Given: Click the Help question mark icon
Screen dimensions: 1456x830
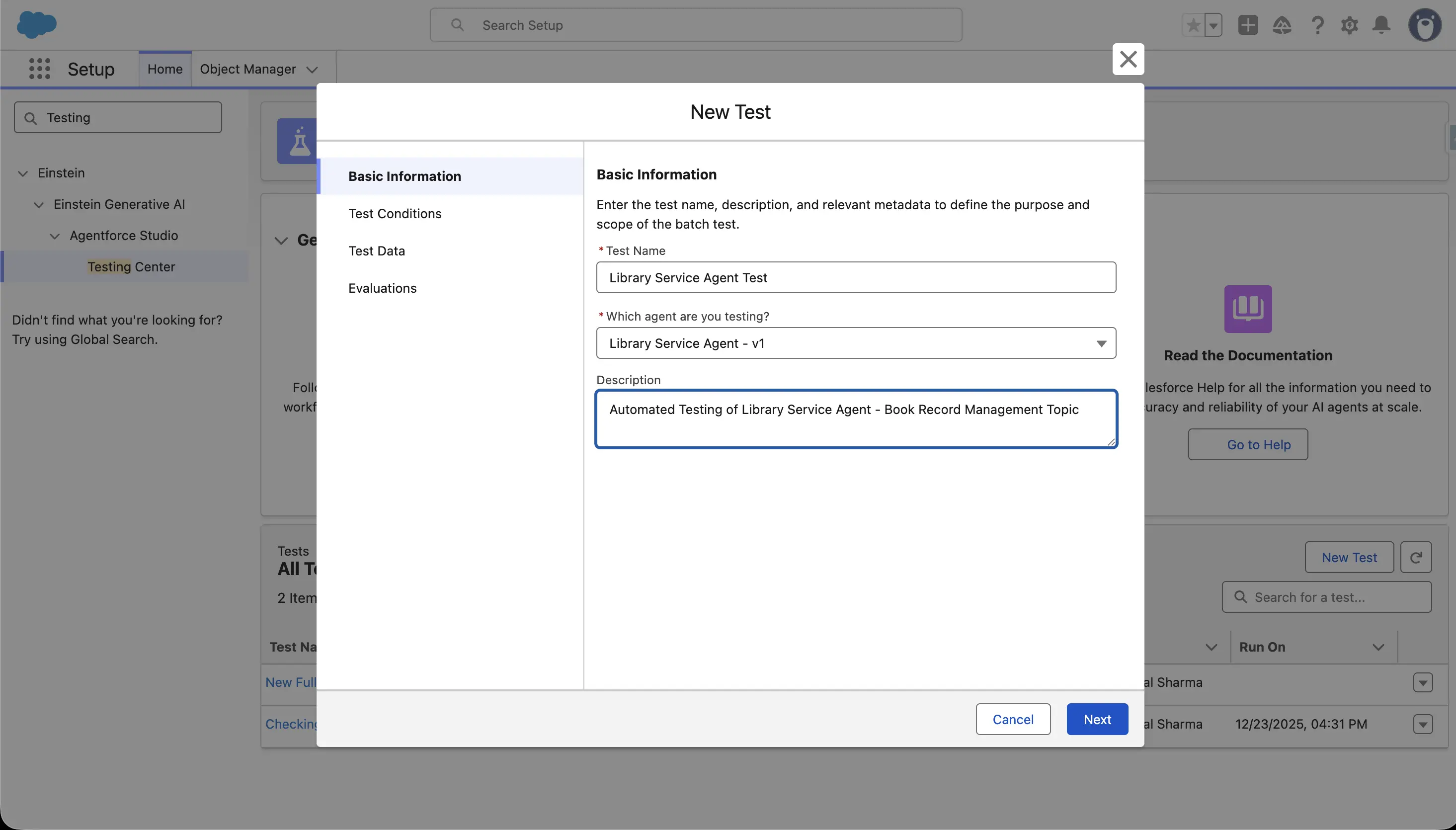Looking at the screenshot, I should click(1316, 25).
